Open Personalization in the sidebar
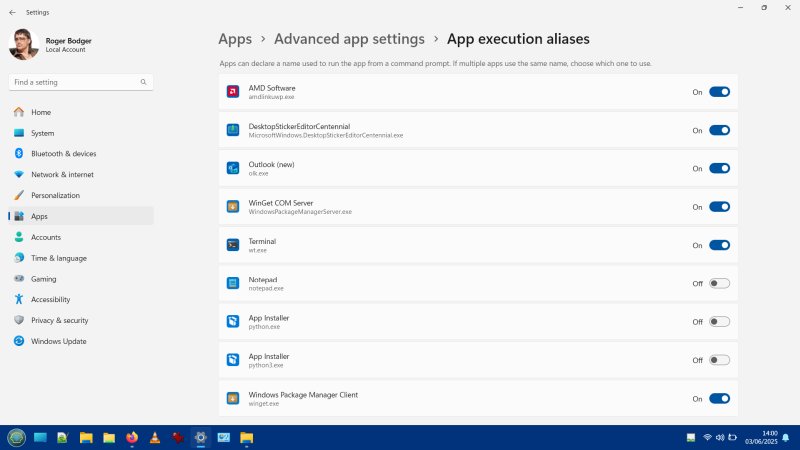This screenshot has height=450, width=800. tap(55, 195)
